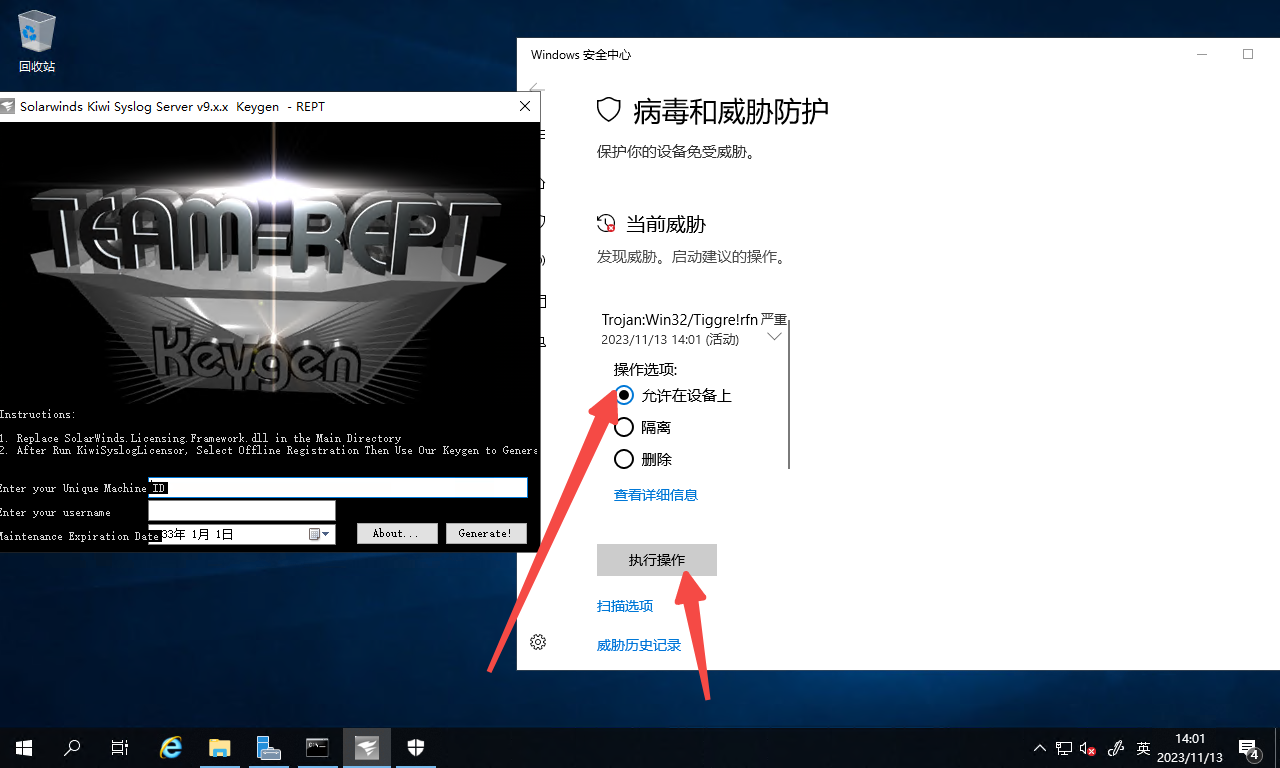Close the Keygen window
Screen dimensions: 1280x768
coord(525,106)
